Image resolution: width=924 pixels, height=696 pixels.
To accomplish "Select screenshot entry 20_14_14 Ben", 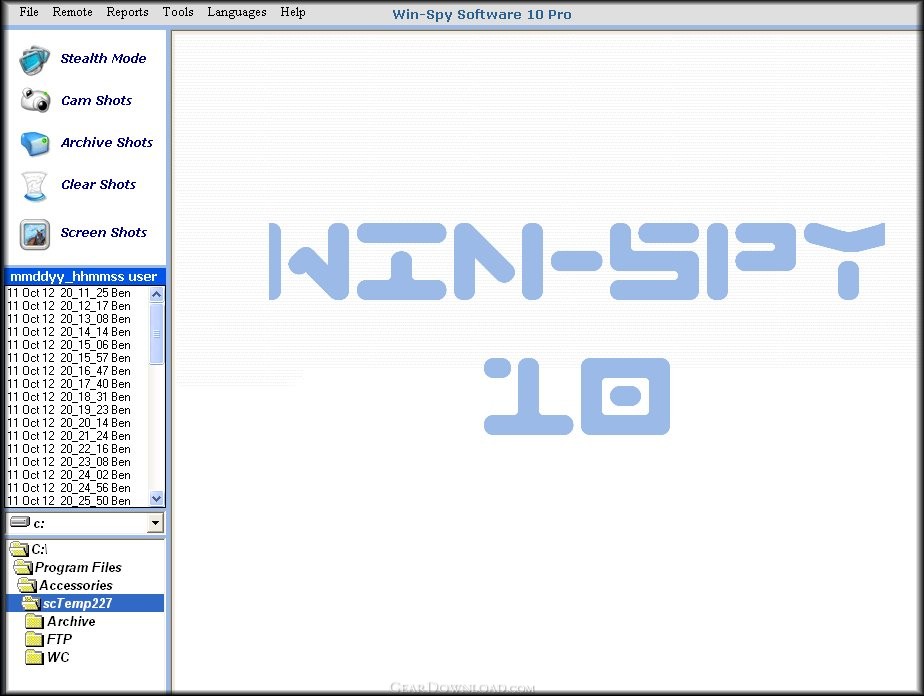I will [69, 332].
